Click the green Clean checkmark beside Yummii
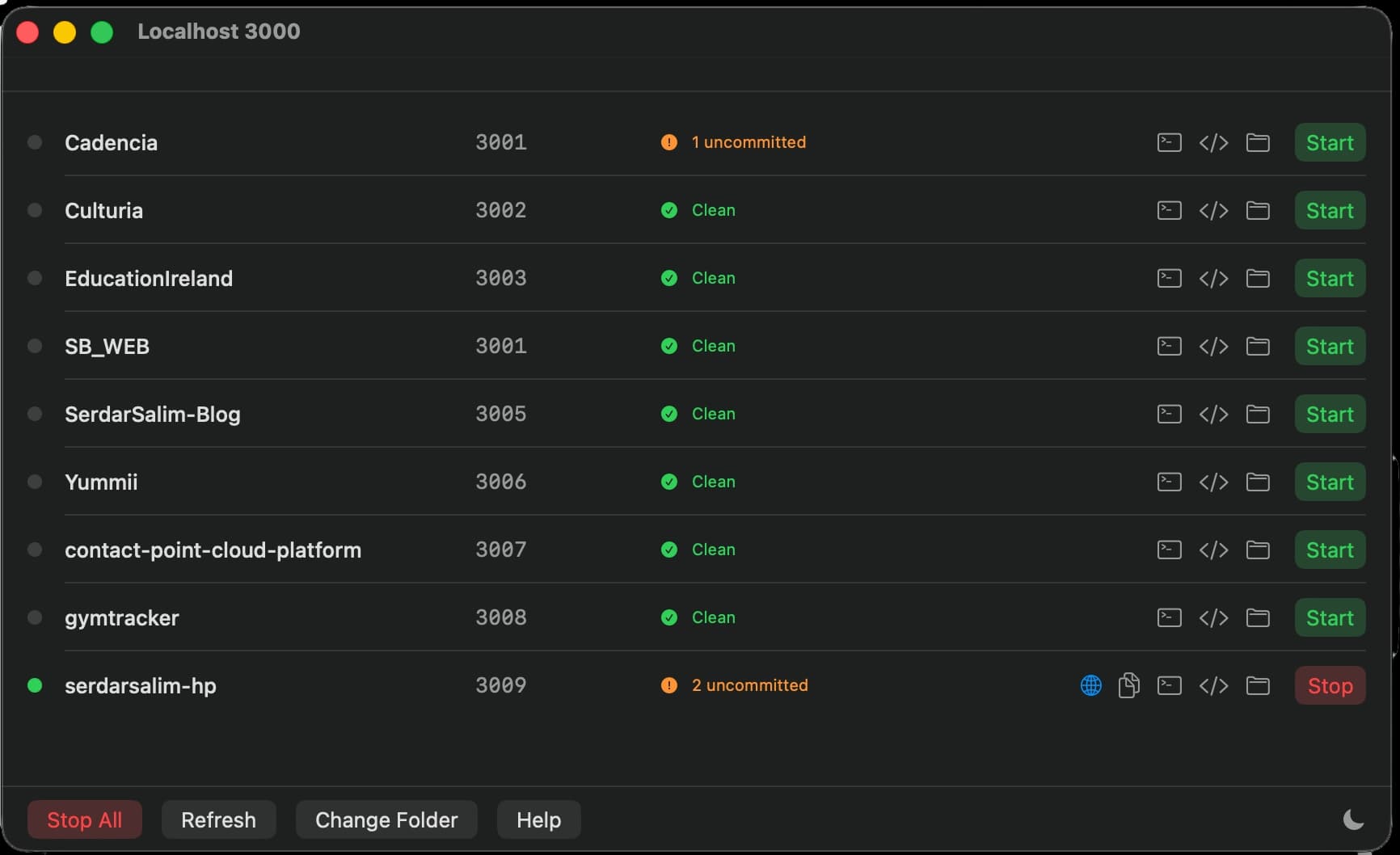This screenshot has width=1400, height=855. pos(669,482)
